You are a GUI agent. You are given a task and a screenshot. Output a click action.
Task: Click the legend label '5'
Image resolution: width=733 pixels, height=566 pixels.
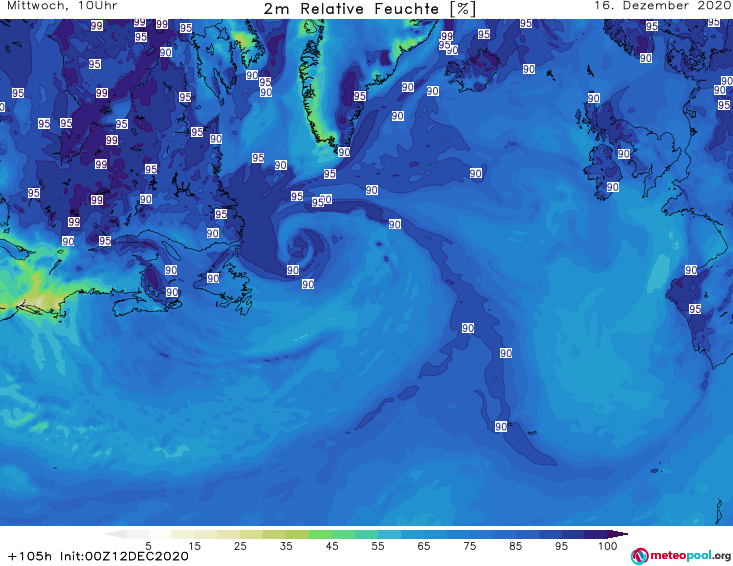[148, 546]
